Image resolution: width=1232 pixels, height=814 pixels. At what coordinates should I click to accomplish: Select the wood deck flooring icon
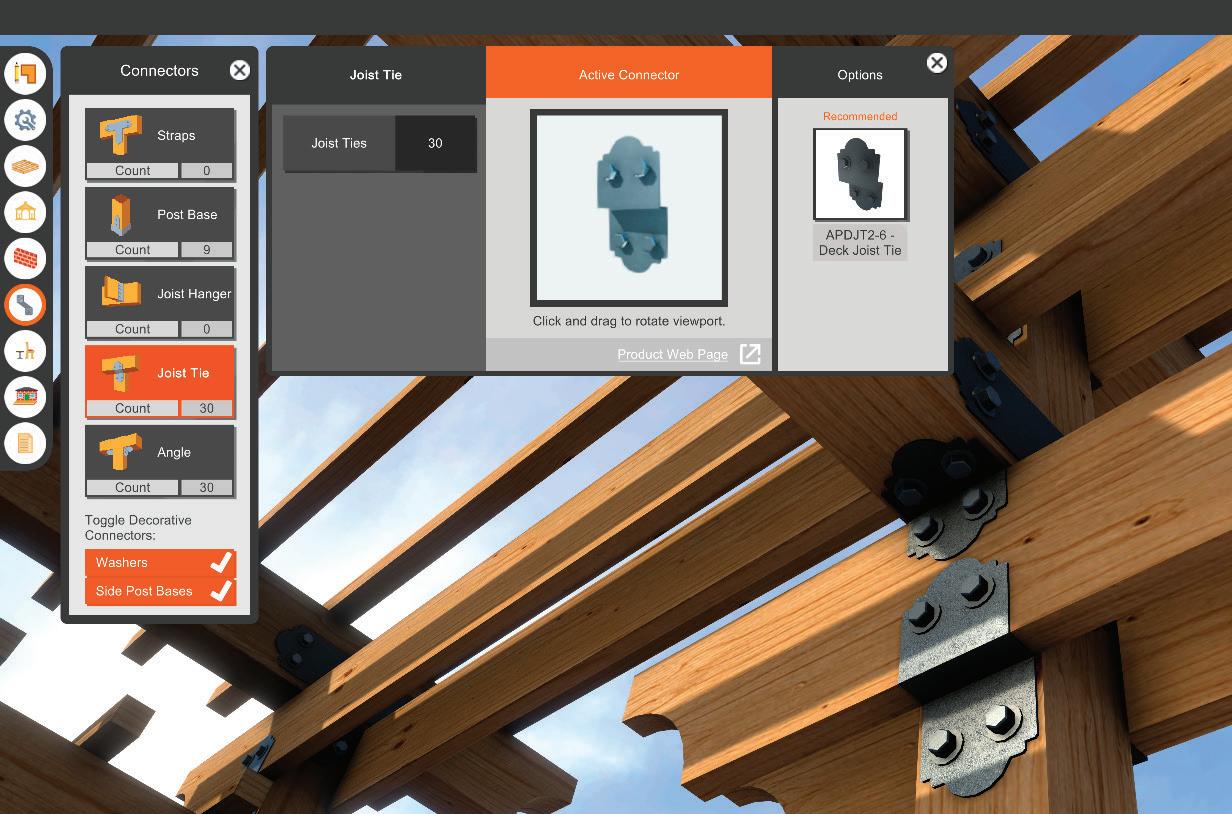click(x=25, y=166)
